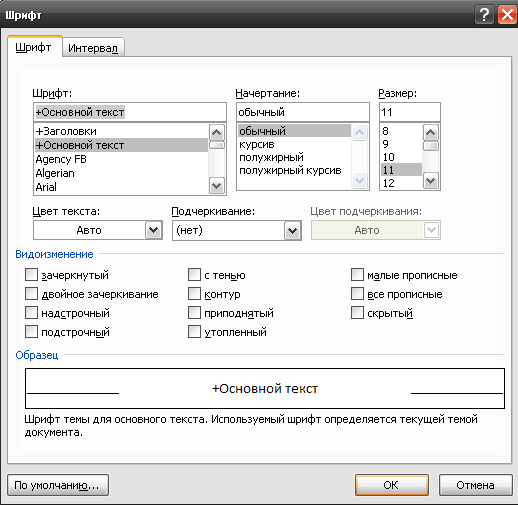Toggle приподнятый emboss checkbox
The image size is (518, 505).
tap(194, 313)
